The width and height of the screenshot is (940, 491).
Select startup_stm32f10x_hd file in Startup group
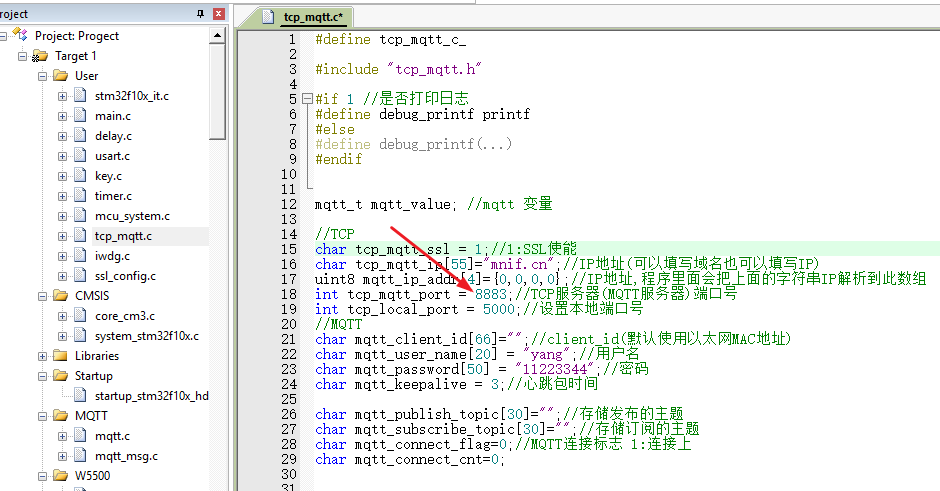click(151, 396)
